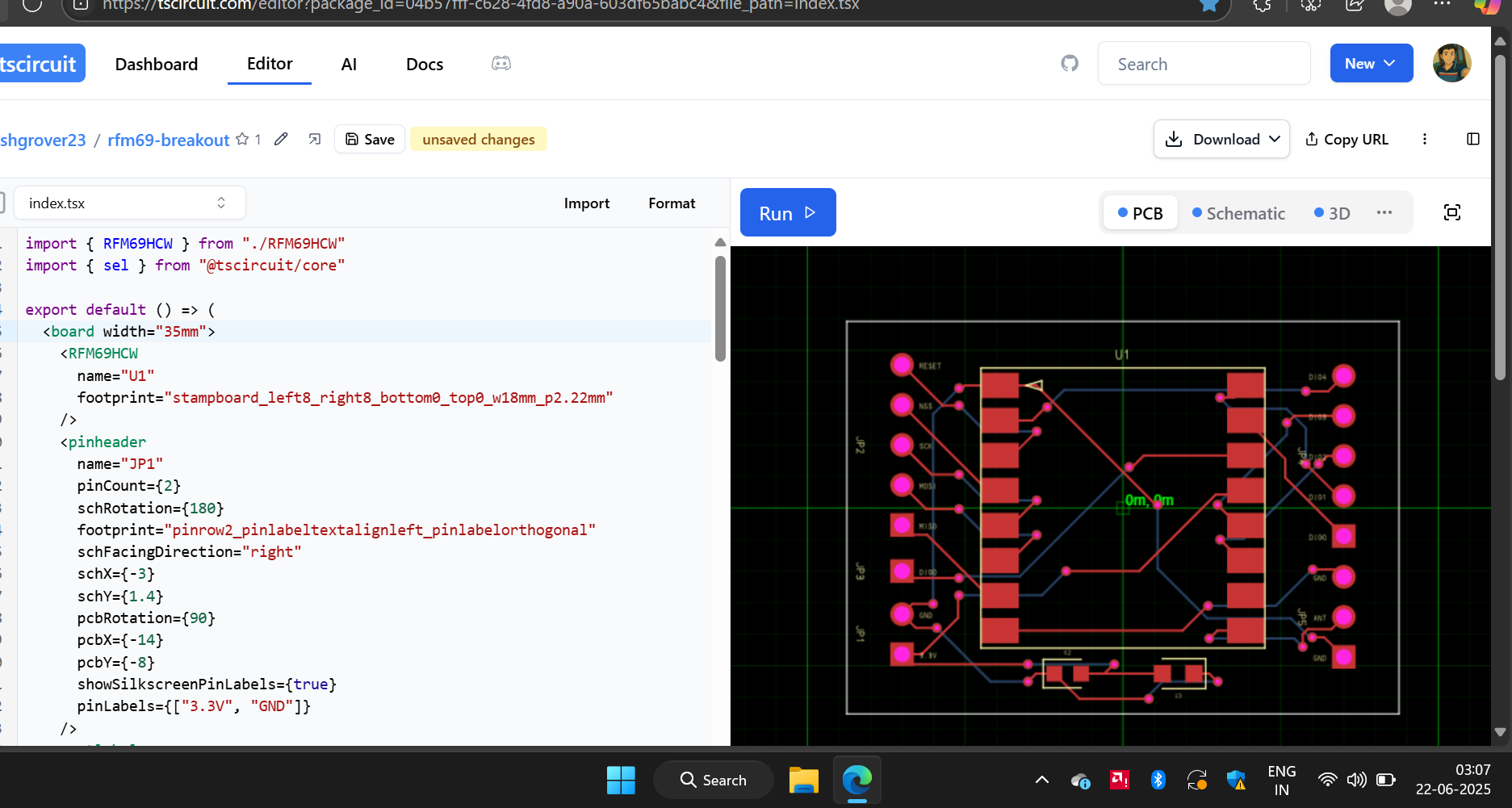This screenshot has width=1512, height=808.
Task: Star the rfm69-breakout package
Action: click(242, 140)
